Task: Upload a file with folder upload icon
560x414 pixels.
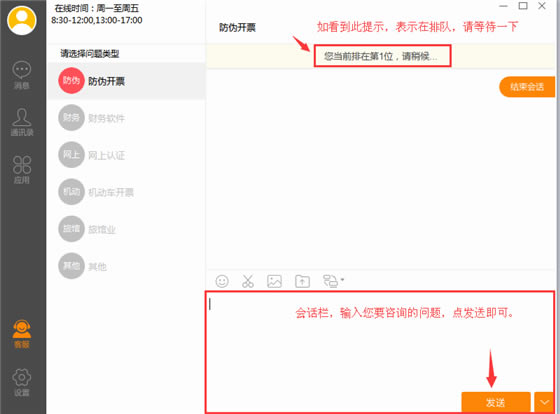Action: click(302, 281)
